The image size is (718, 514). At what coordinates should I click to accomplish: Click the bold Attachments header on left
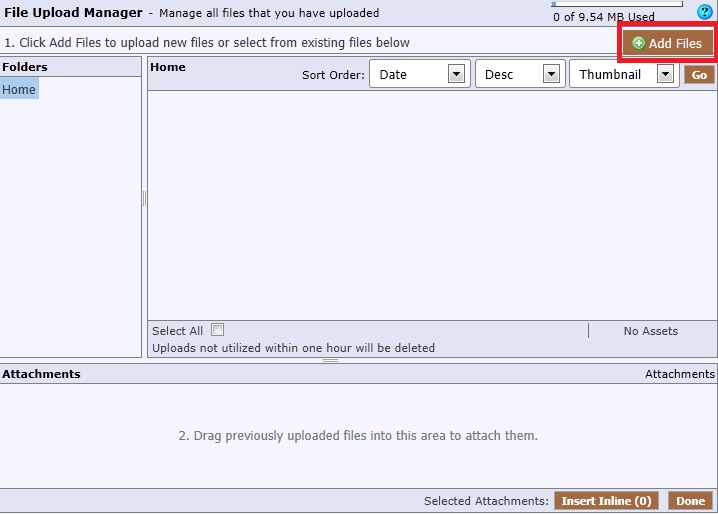pyautogui.click(x=41, y=374)
